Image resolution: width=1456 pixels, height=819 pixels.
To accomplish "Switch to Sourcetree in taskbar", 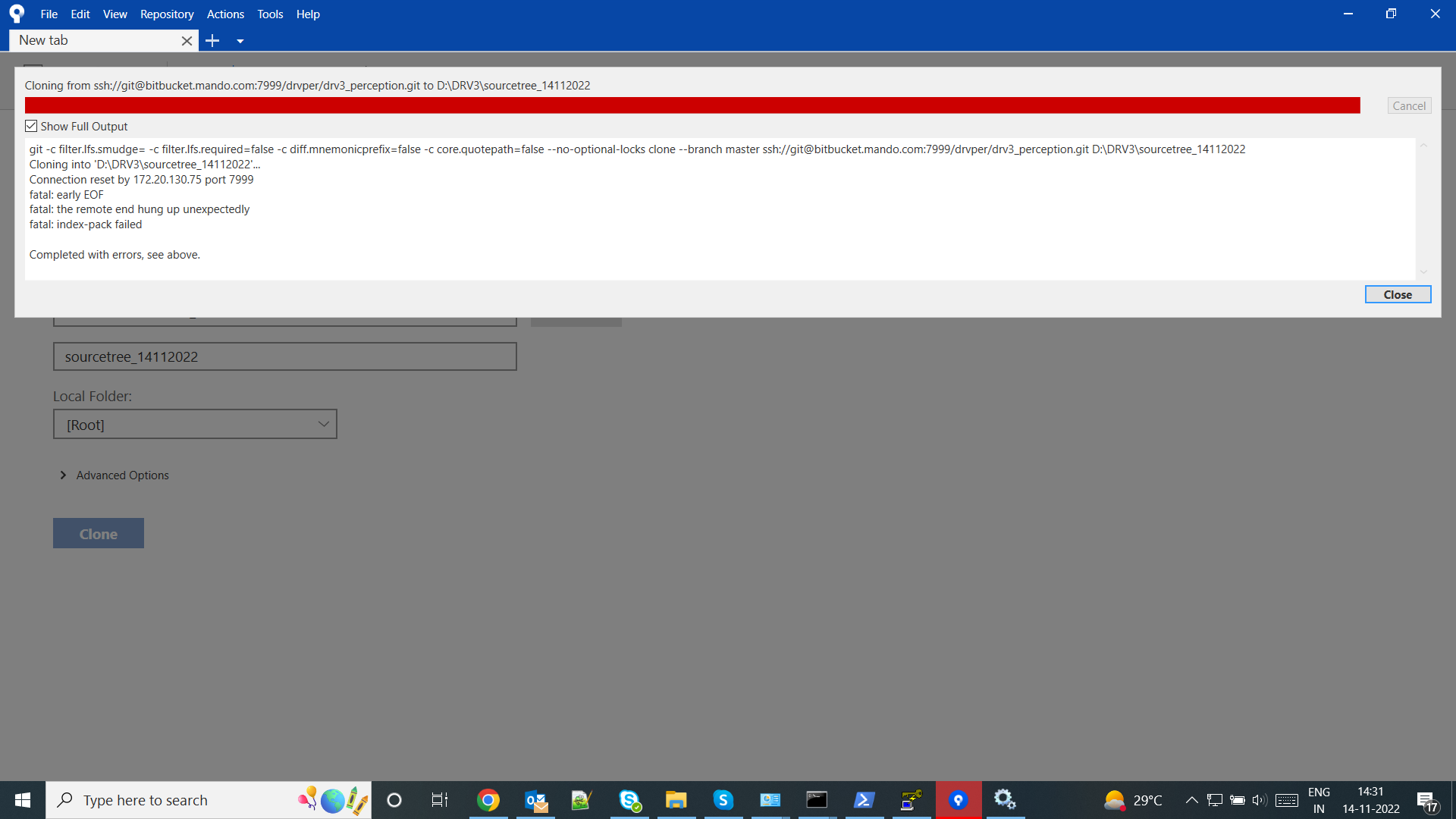I will pyautogui.click(x=959, y=800).
